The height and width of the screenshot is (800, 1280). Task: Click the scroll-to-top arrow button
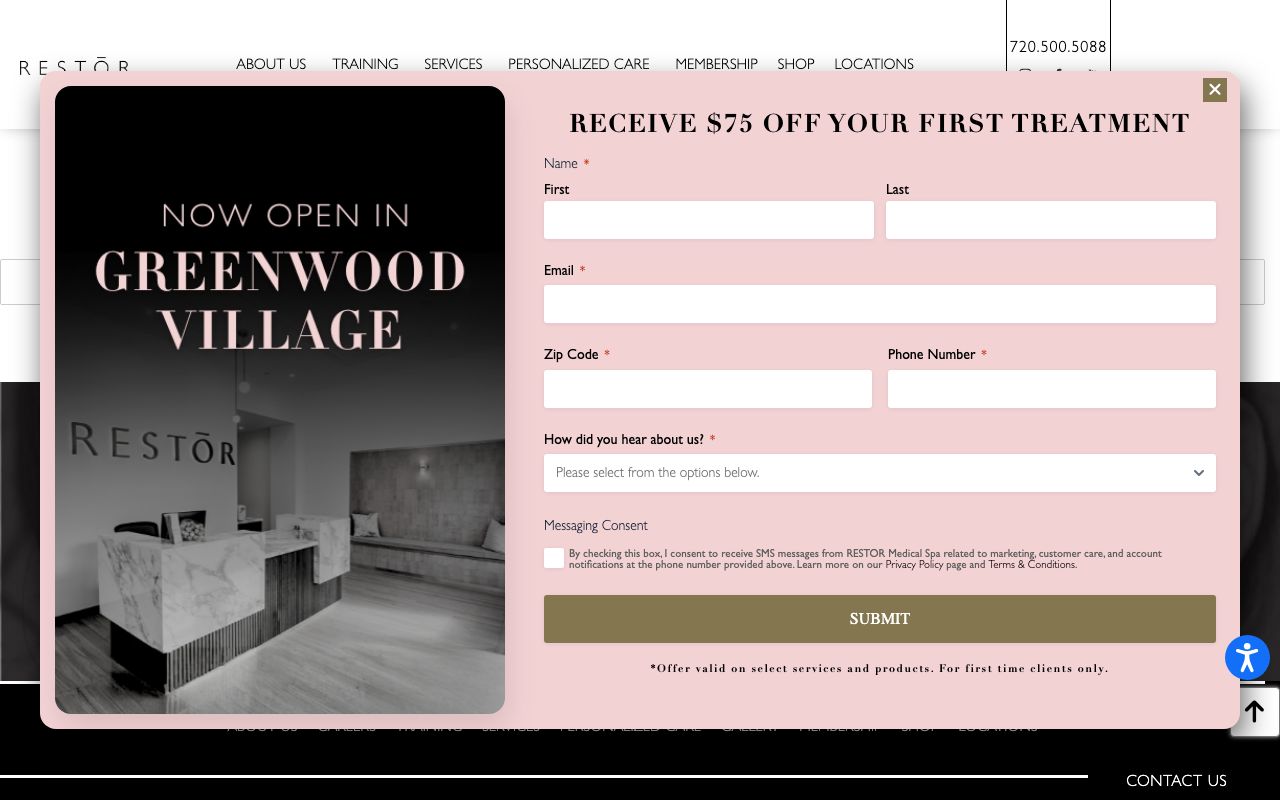click(1254, 711)
